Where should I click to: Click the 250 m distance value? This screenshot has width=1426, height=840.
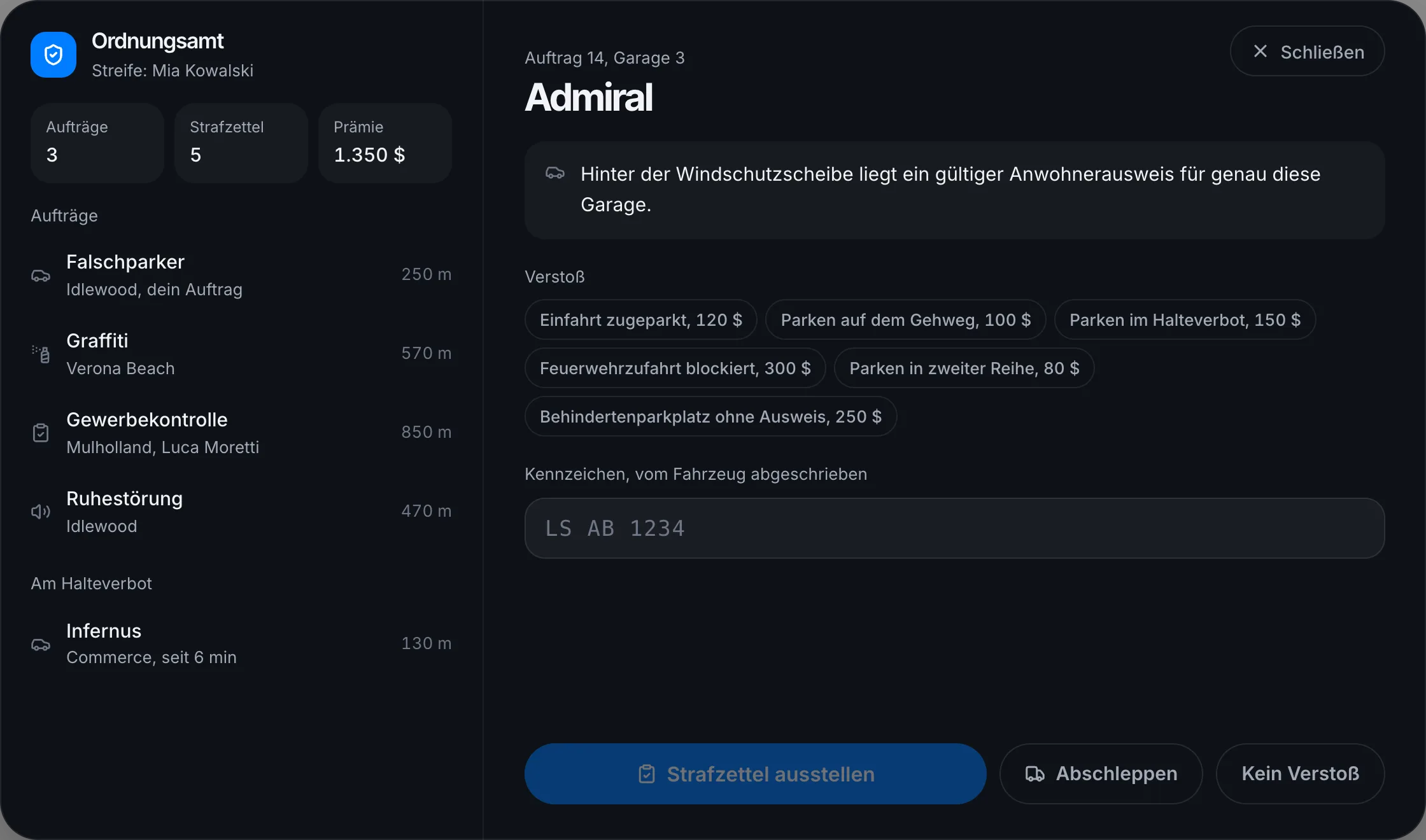(427, 274)
